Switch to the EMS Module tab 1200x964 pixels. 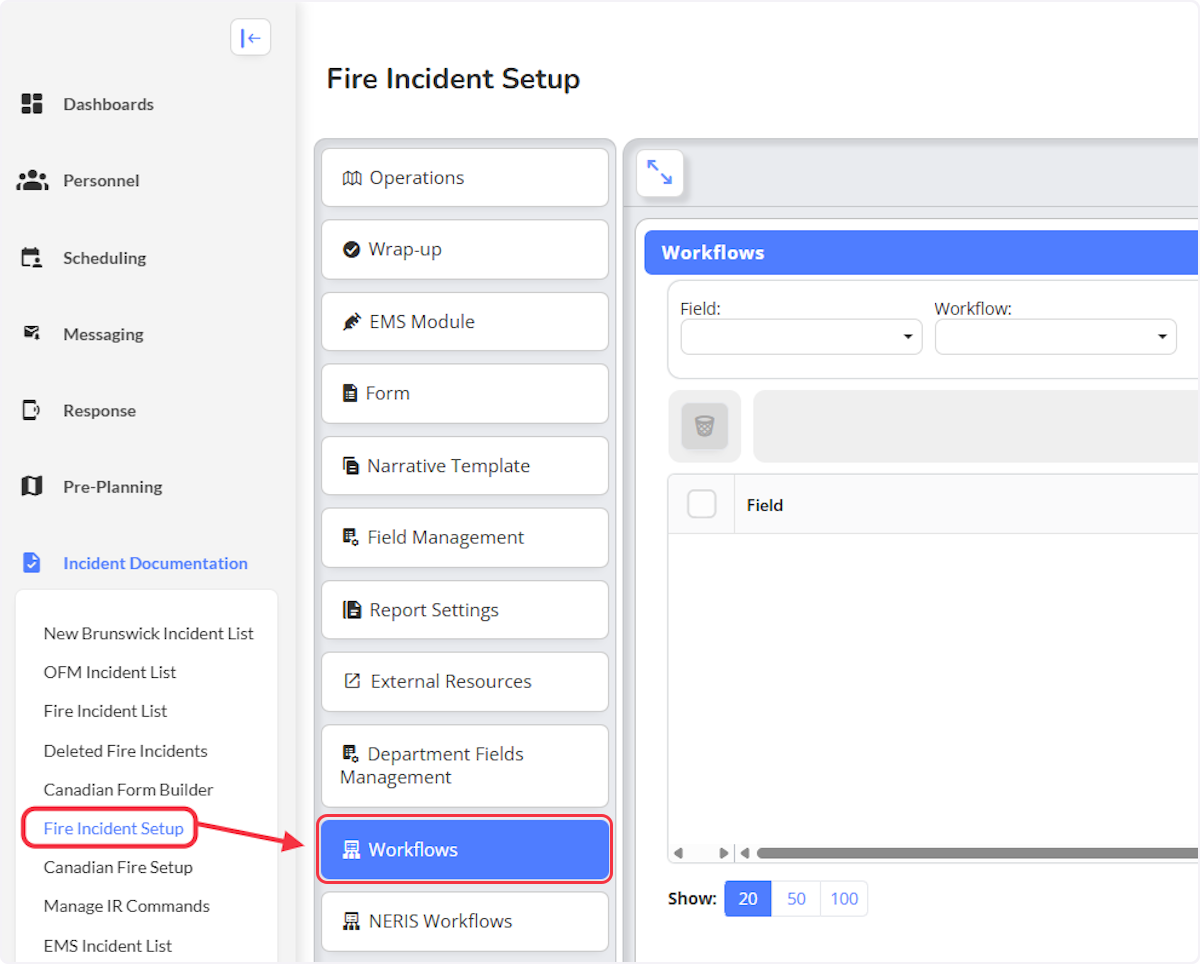[465, 322]
